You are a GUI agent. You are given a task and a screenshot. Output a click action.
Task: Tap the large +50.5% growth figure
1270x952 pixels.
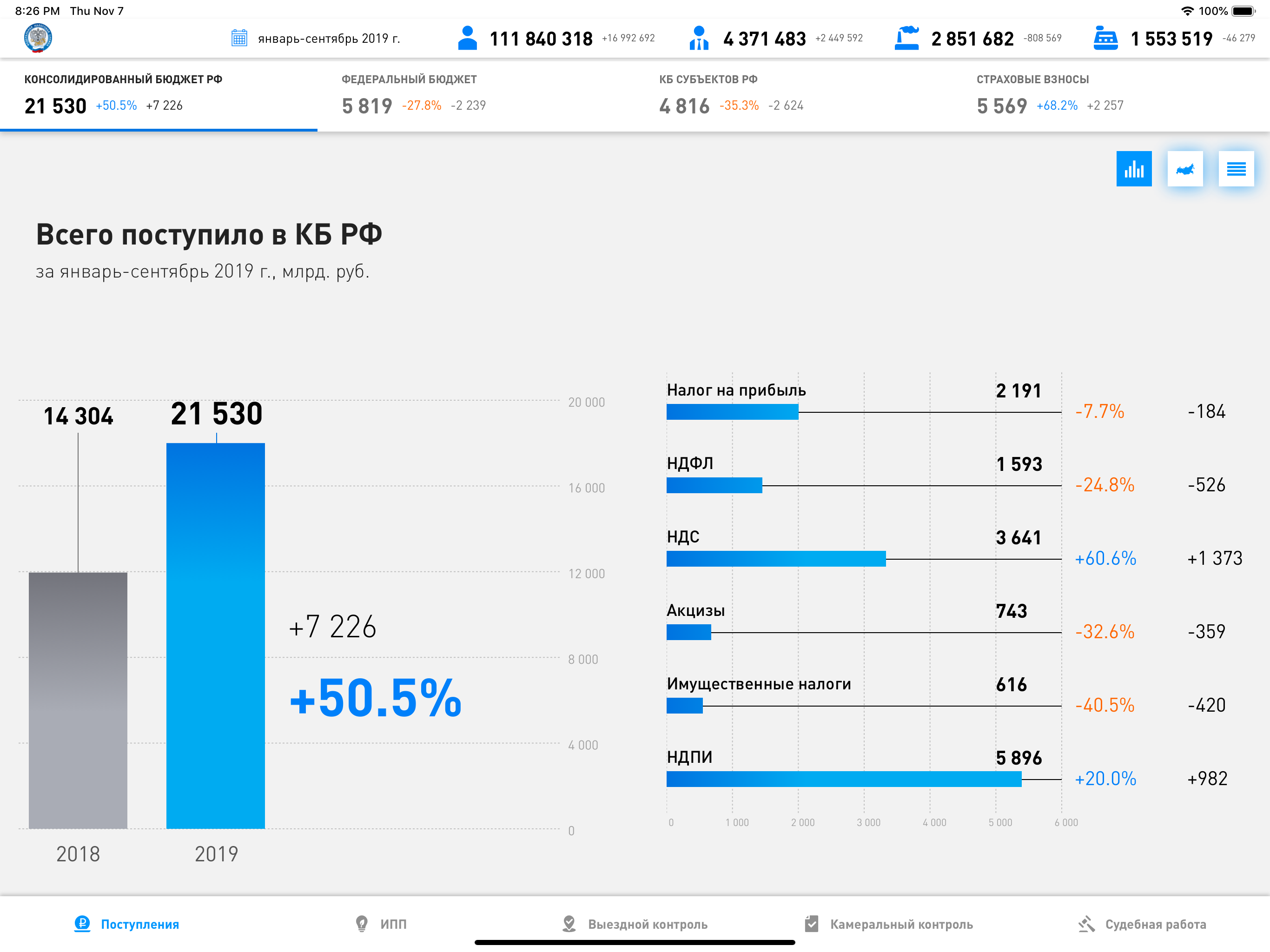click(x=376, y=698)
